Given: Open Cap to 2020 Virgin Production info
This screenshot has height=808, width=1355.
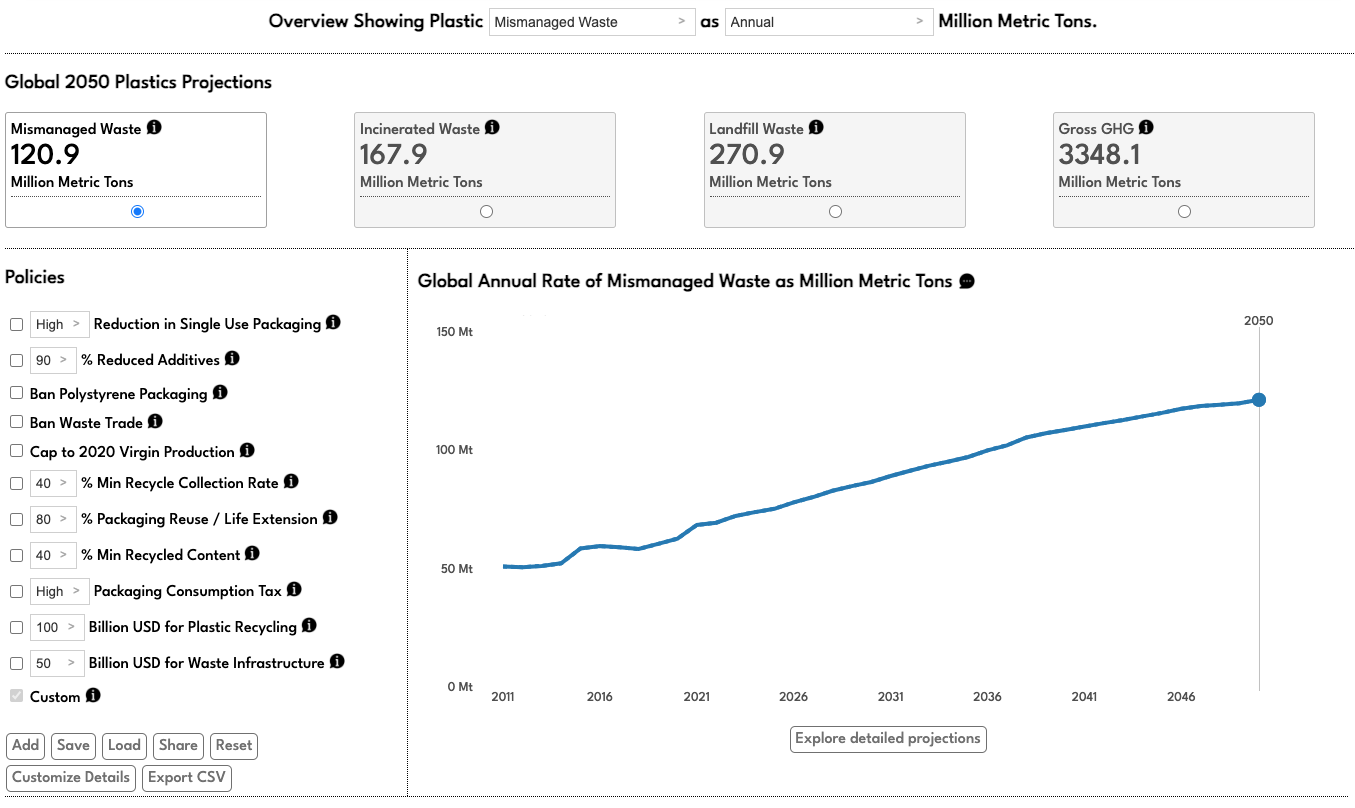Looking at the screenshot, I should tap(247, 450).
